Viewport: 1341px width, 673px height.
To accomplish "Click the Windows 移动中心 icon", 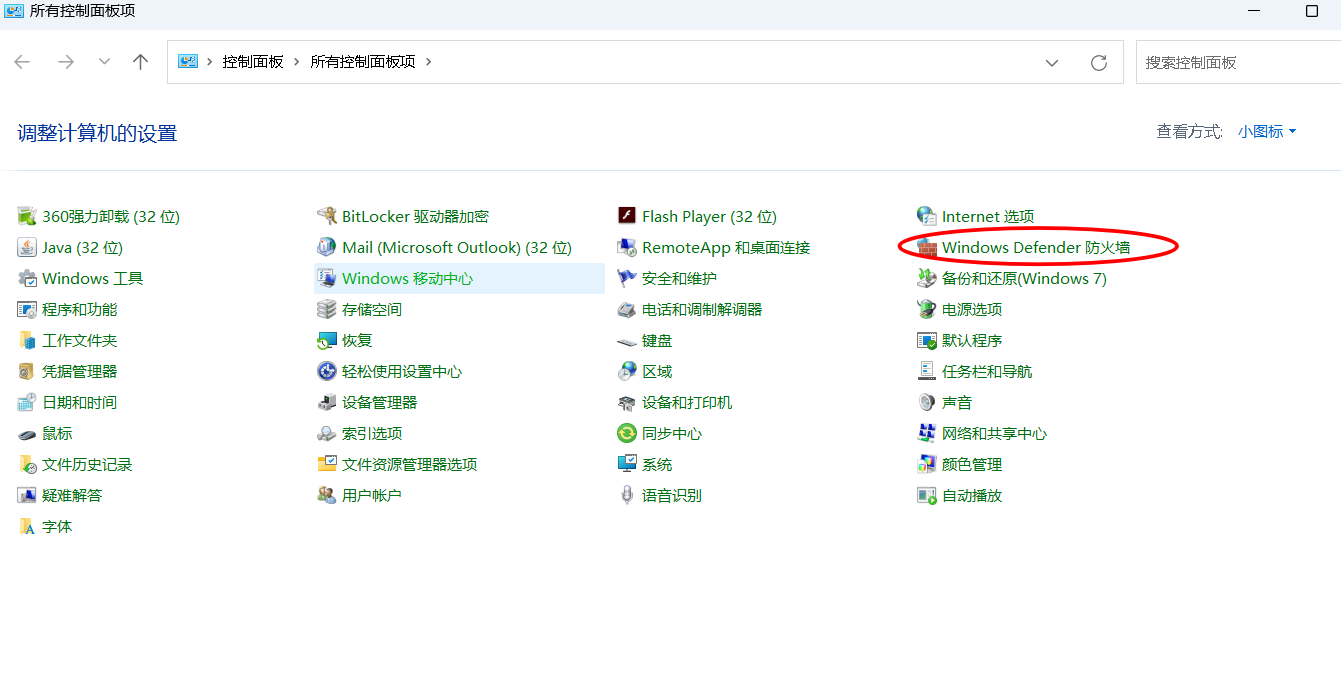I will [x=327, y=278].
